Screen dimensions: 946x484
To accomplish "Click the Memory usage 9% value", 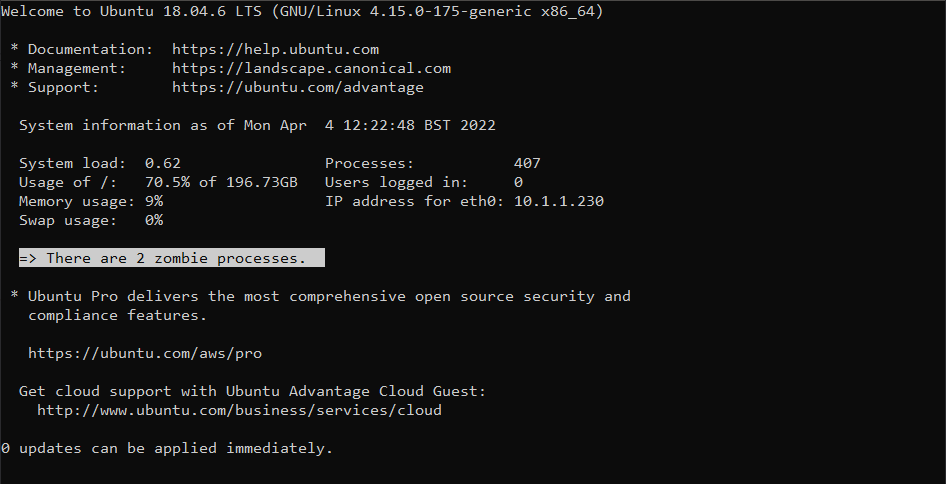I will [153, 201].
